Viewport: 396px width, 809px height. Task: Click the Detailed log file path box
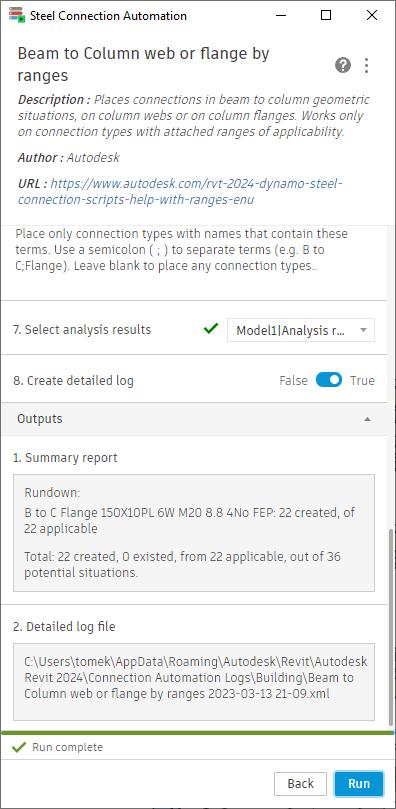tap(194, 682)
